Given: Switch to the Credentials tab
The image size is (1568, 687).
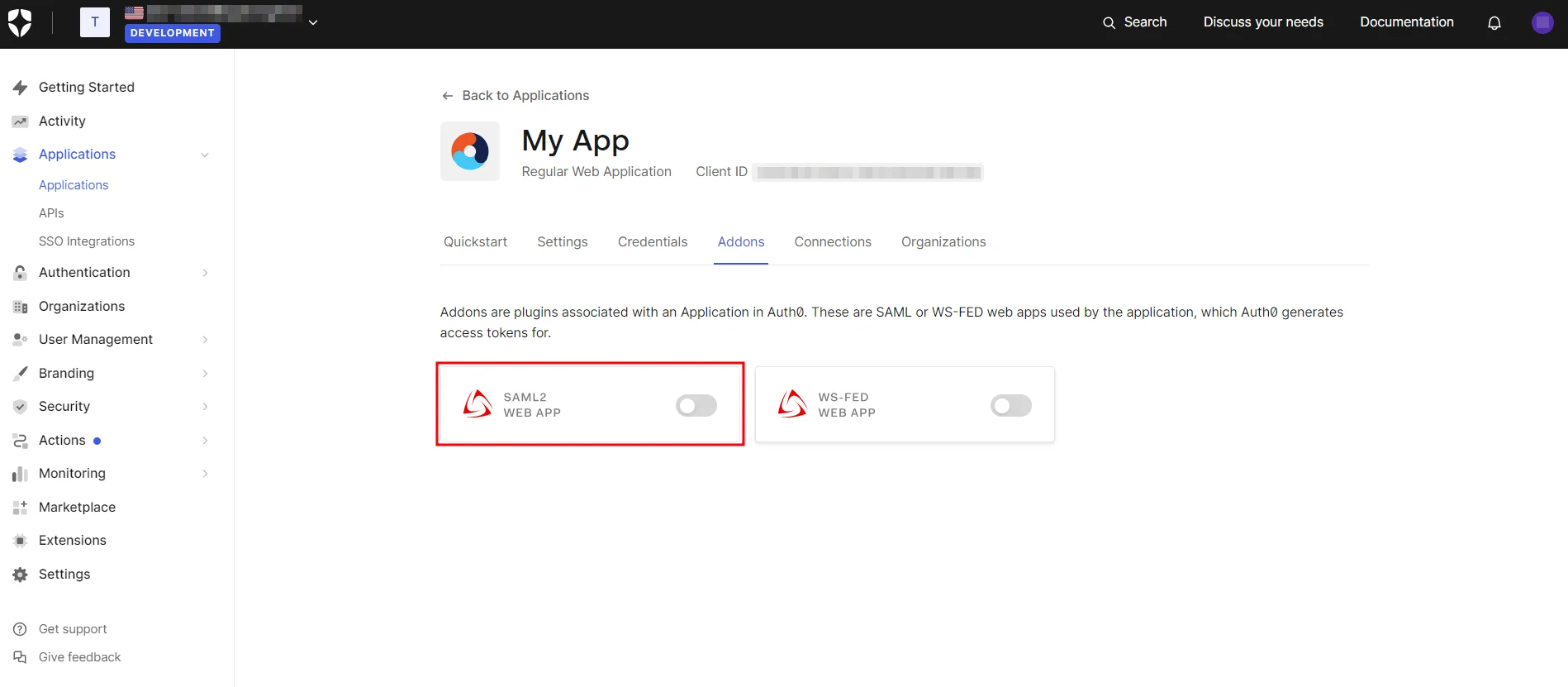Looking at the screenshot, I should point(653,242).
